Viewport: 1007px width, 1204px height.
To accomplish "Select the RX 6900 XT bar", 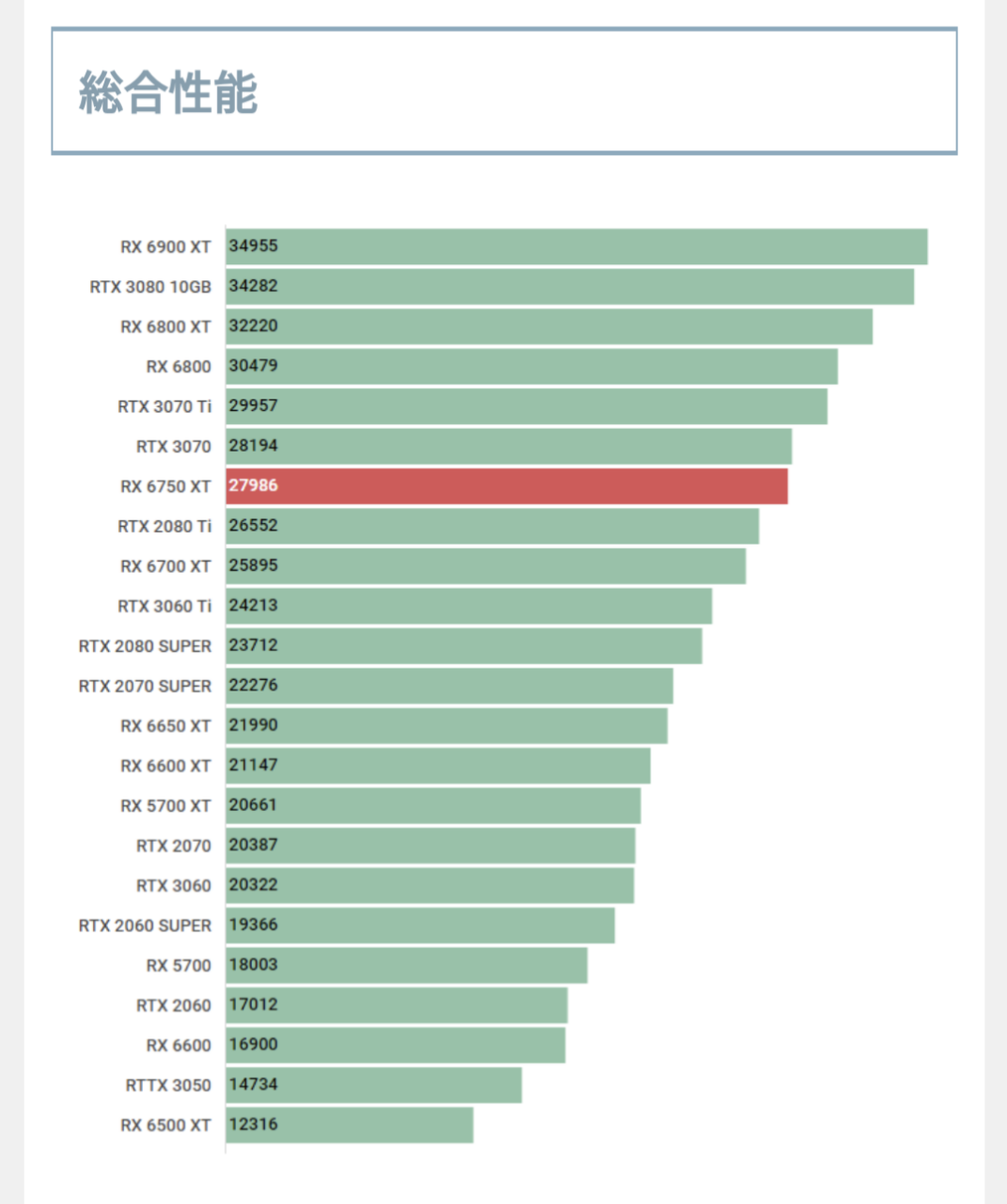I will point(575,246).
